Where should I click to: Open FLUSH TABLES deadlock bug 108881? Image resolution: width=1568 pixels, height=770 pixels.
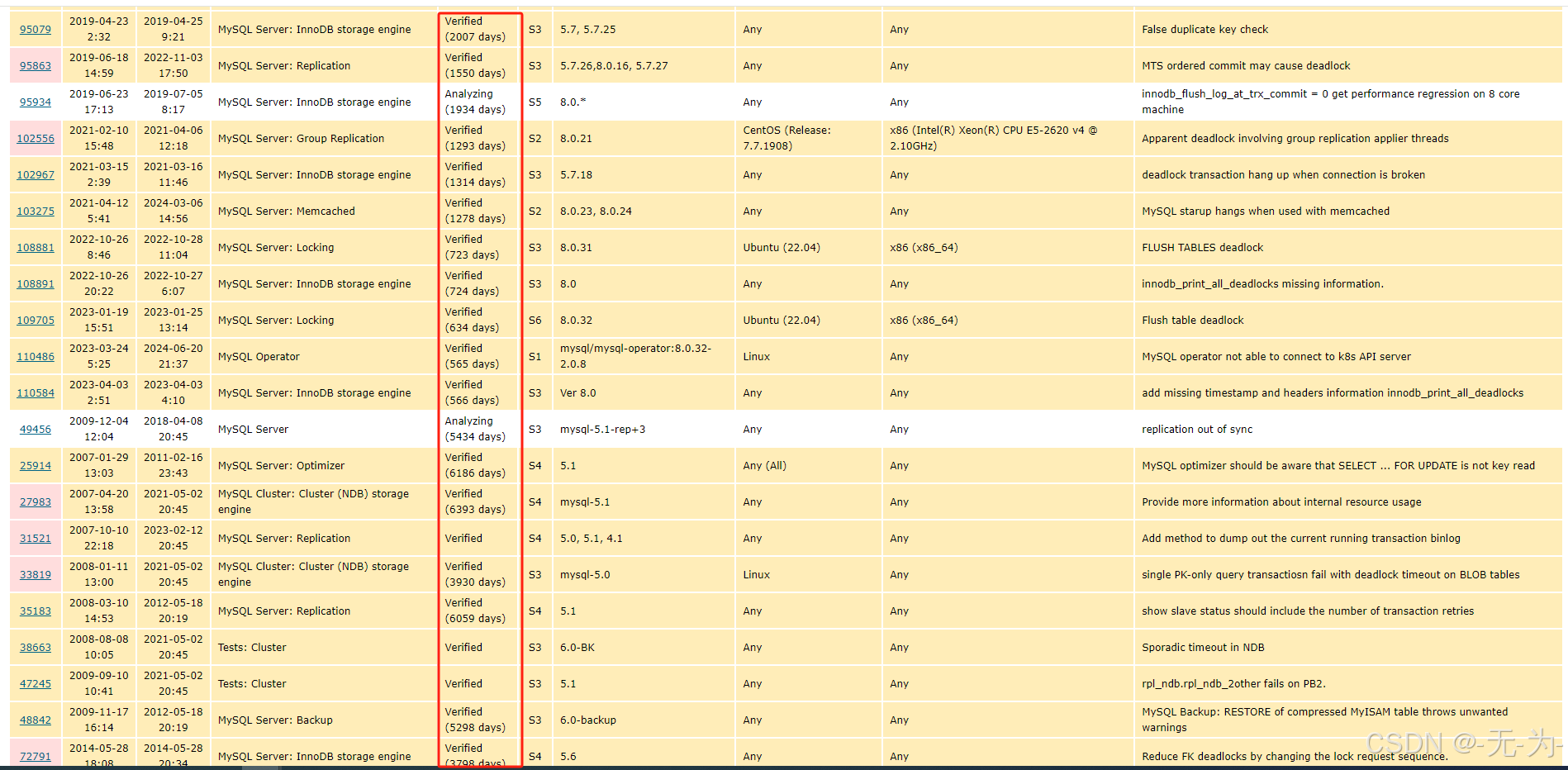coord(36,247)
